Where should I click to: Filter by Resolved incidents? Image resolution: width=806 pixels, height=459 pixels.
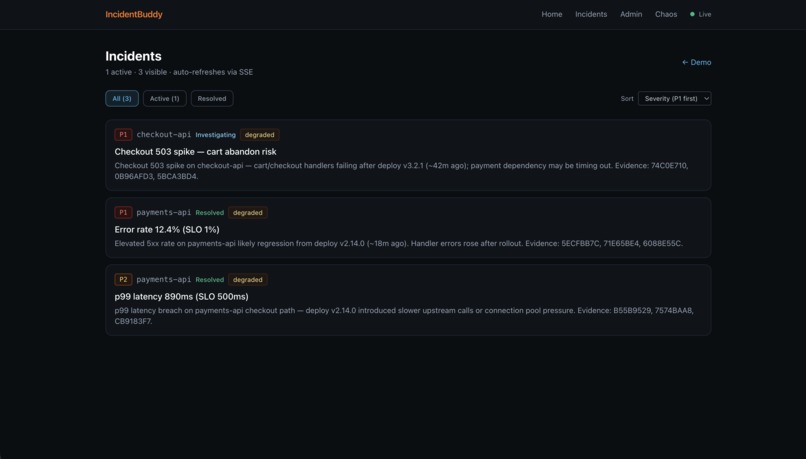pos(212,98)
